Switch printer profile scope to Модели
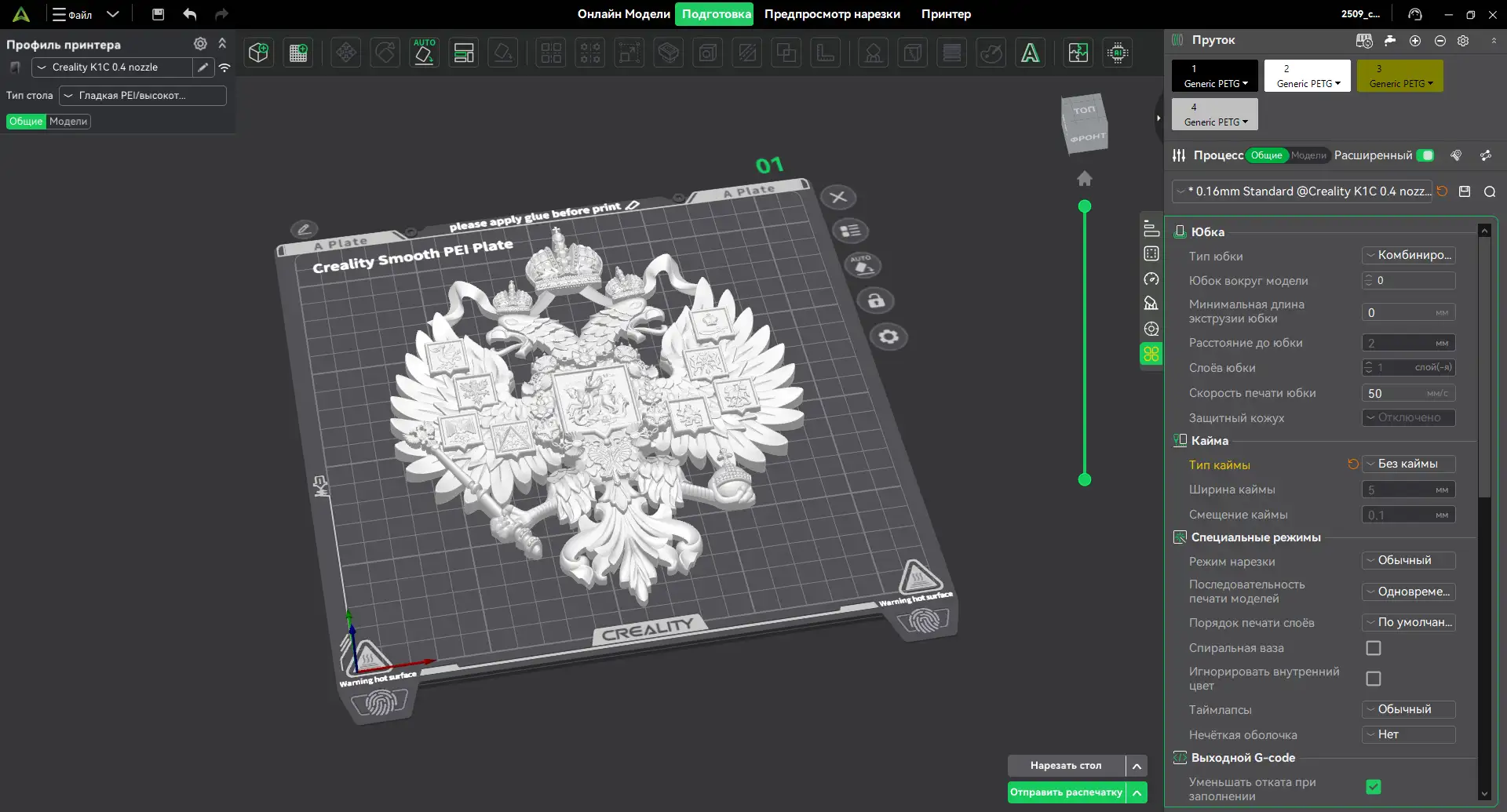This screenshot has width=1507, height=812. click(x=68, y=122)
